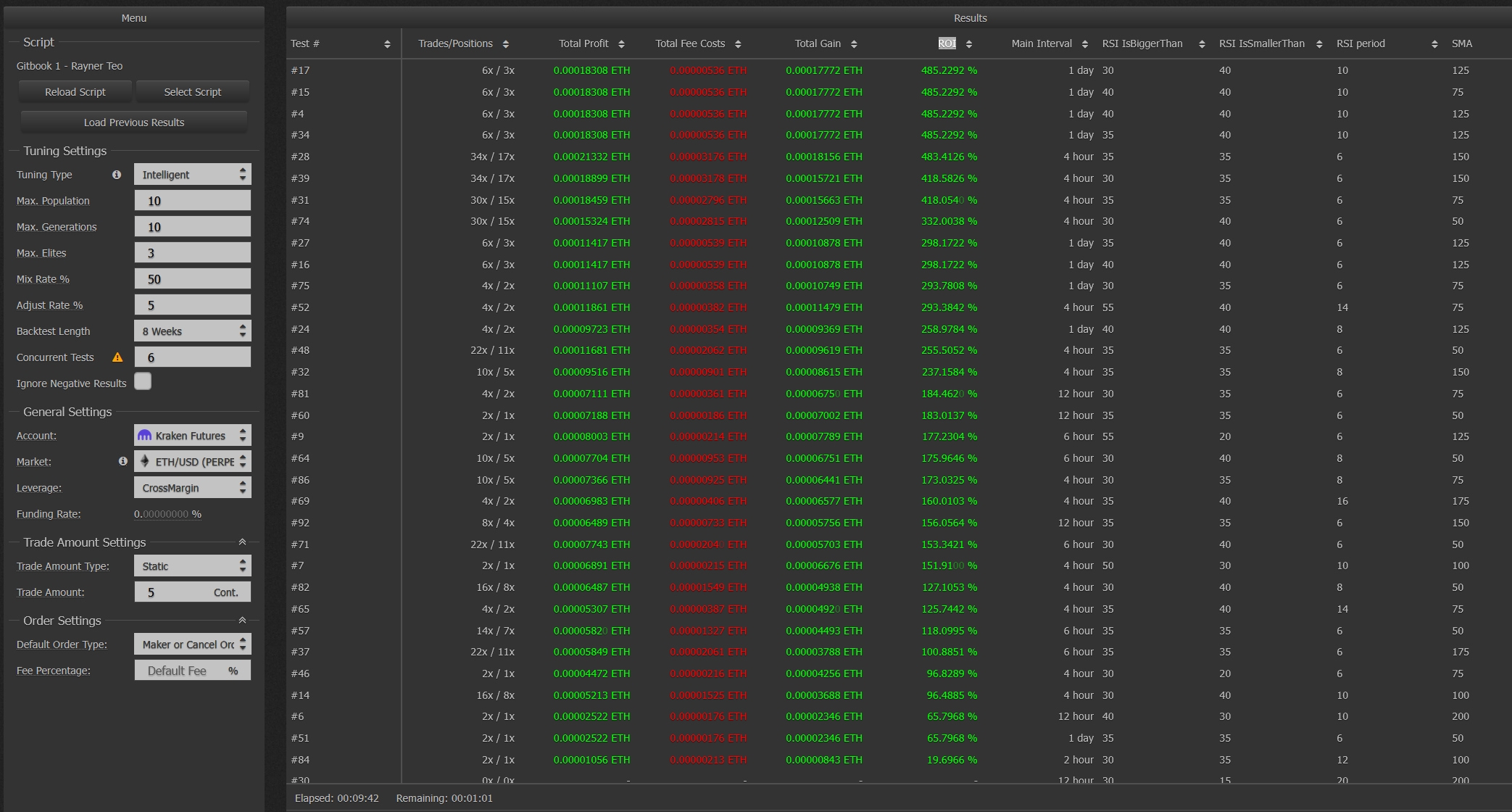Click the Market info icon
This screenshot has height=812, width=1512.
[x=122, y=461]
